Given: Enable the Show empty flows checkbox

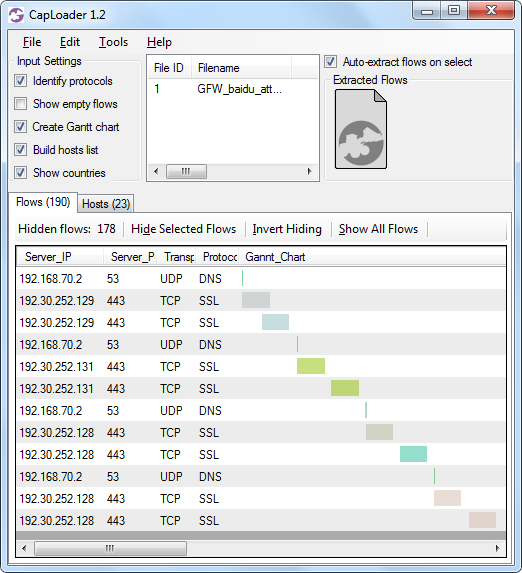Looking at the screenshot, I should (20, 104).
